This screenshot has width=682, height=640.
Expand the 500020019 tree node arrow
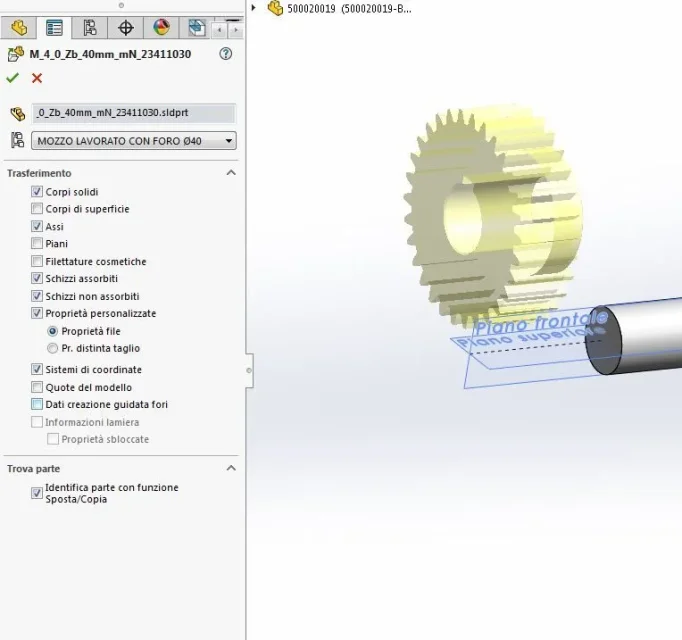click(254, 7)
